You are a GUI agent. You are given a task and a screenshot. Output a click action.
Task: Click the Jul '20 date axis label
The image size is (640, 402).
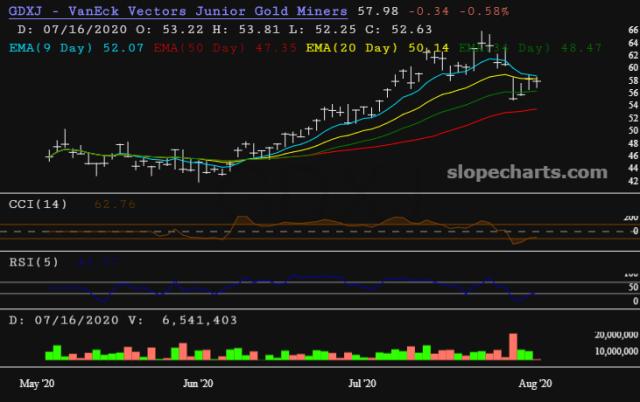tap(362, 384)
